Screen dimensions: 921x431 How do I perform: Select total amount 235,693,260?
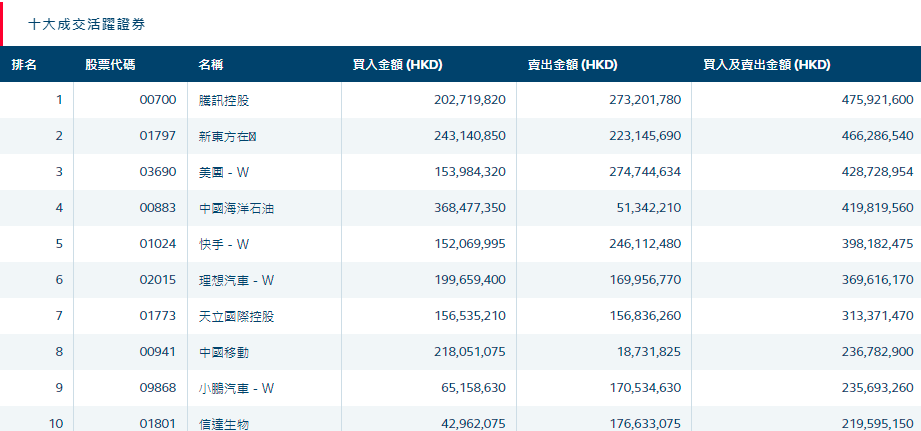click(878, 388)
